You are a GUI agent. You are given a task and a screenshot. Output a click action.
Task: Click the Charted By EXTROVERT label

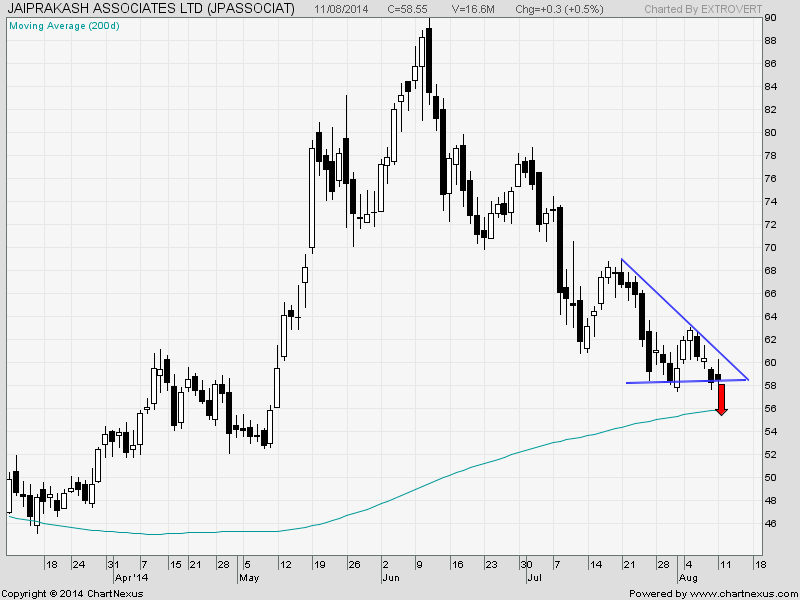point(696,9)
